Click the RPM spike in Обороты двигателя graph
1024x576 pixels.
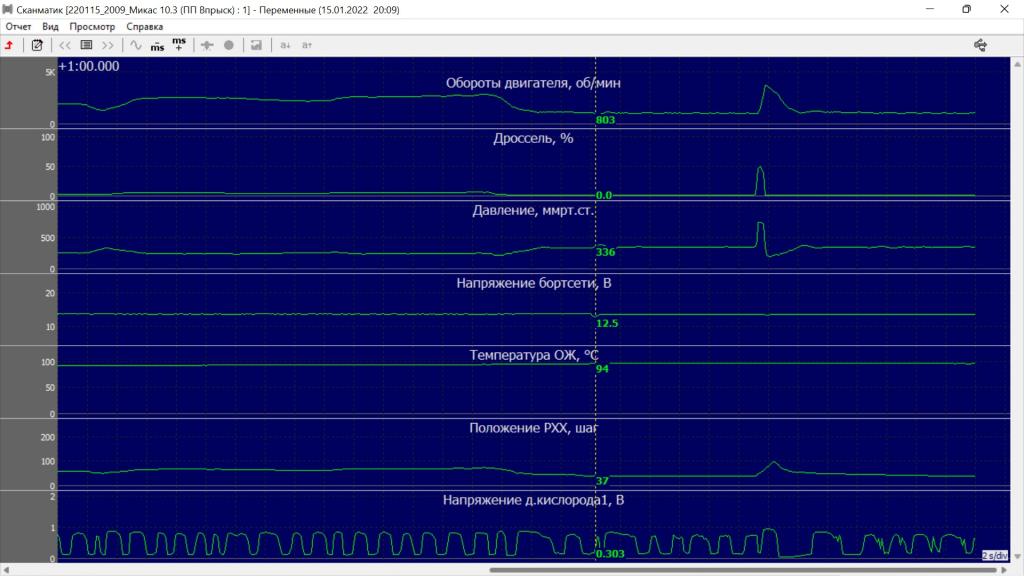(x=769, y=91)
